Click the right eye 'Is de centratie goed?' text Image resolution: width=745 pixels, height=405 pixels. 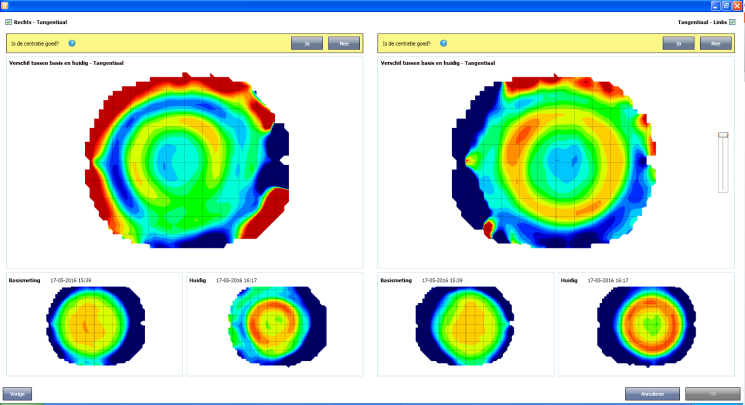coord(35,44)
